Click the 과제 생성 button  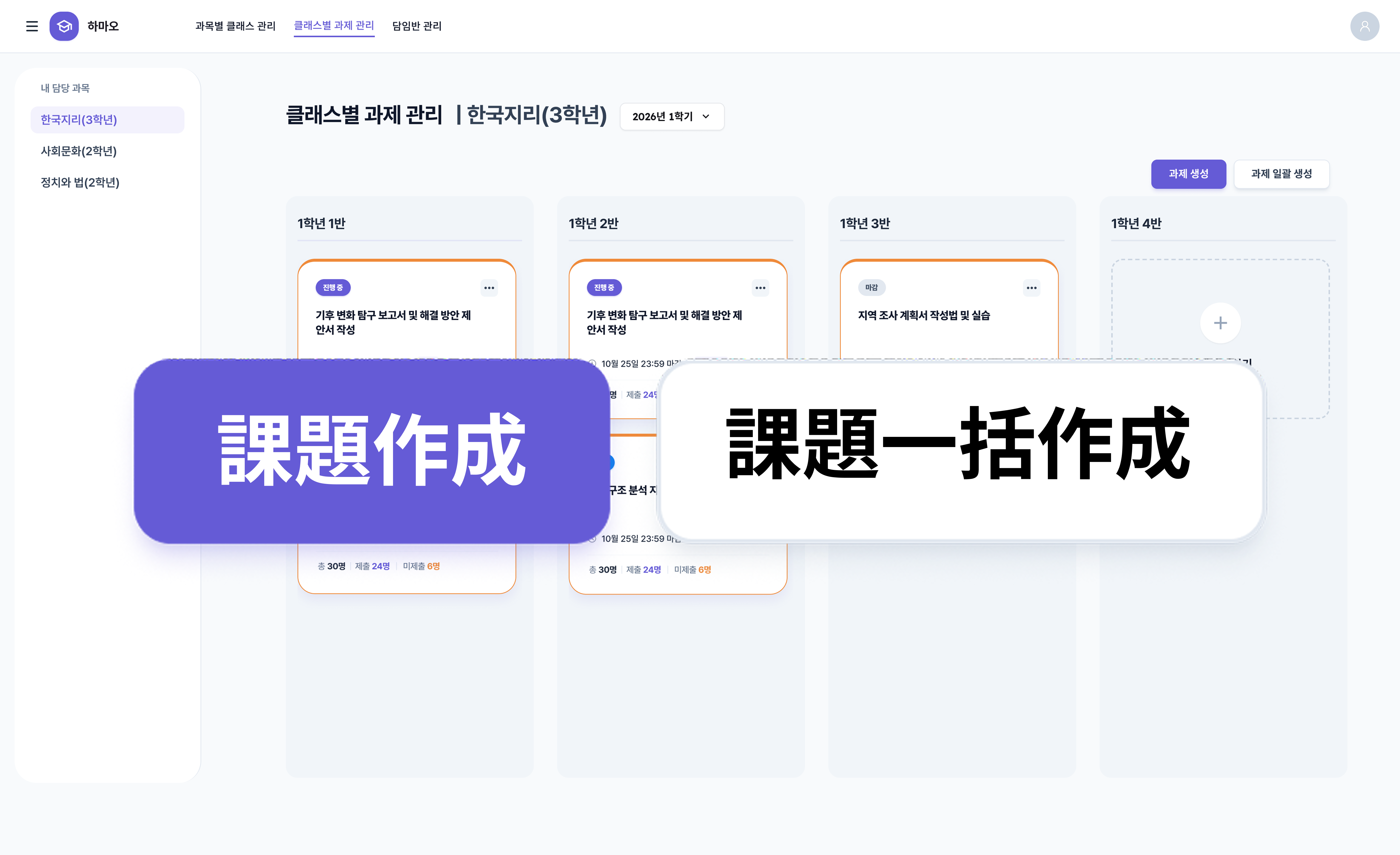point(1188,174)
